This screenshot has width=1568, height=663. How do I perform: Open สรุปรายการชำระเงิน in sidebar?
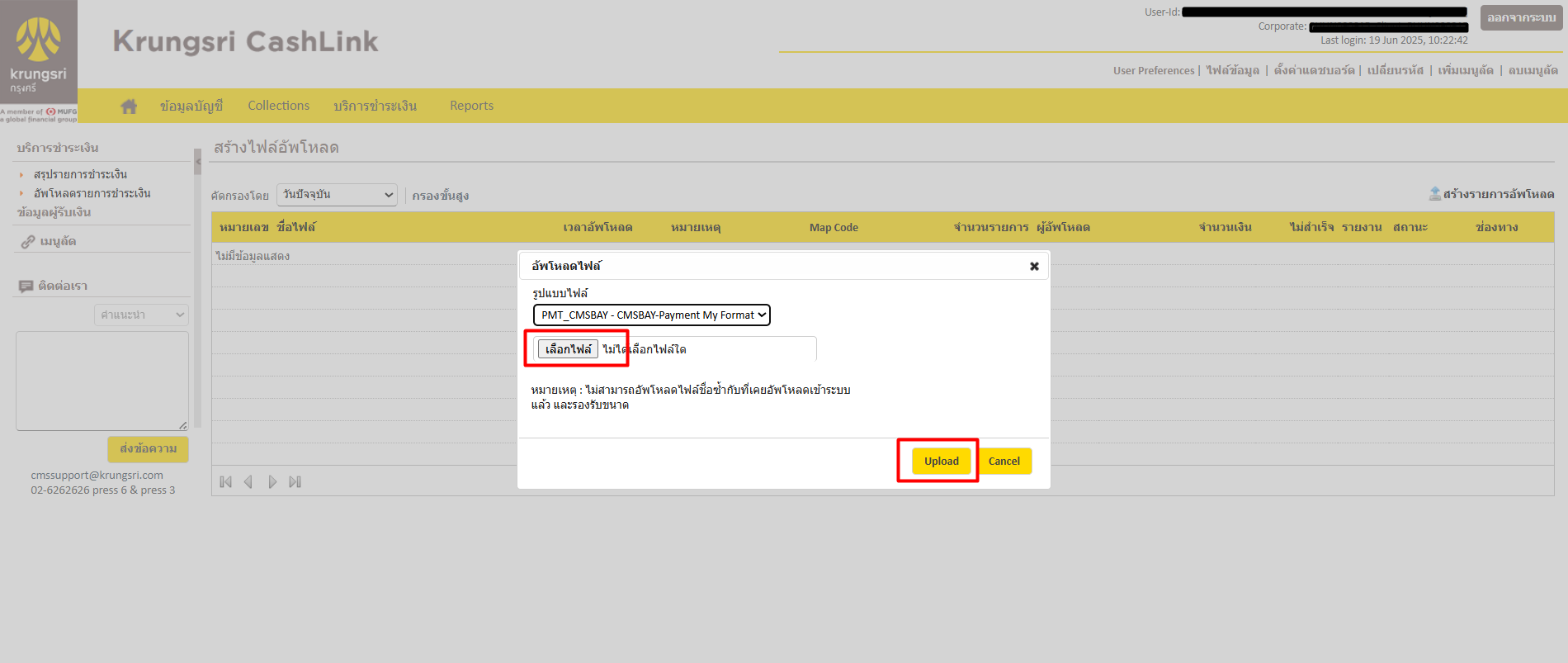pos(81,174)
